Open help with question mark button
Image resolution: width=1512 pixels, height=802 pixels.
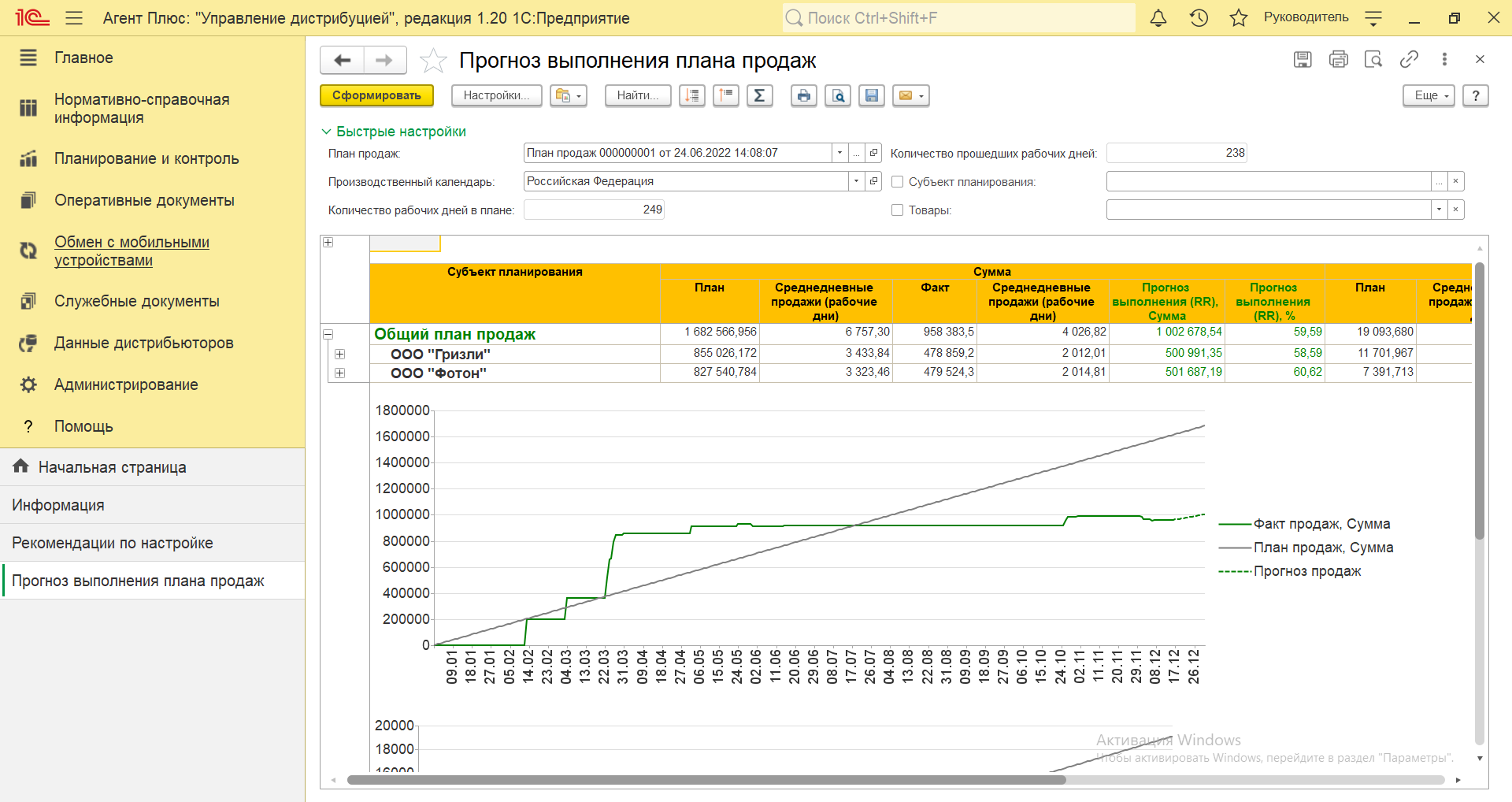(x=1476, y=95)
